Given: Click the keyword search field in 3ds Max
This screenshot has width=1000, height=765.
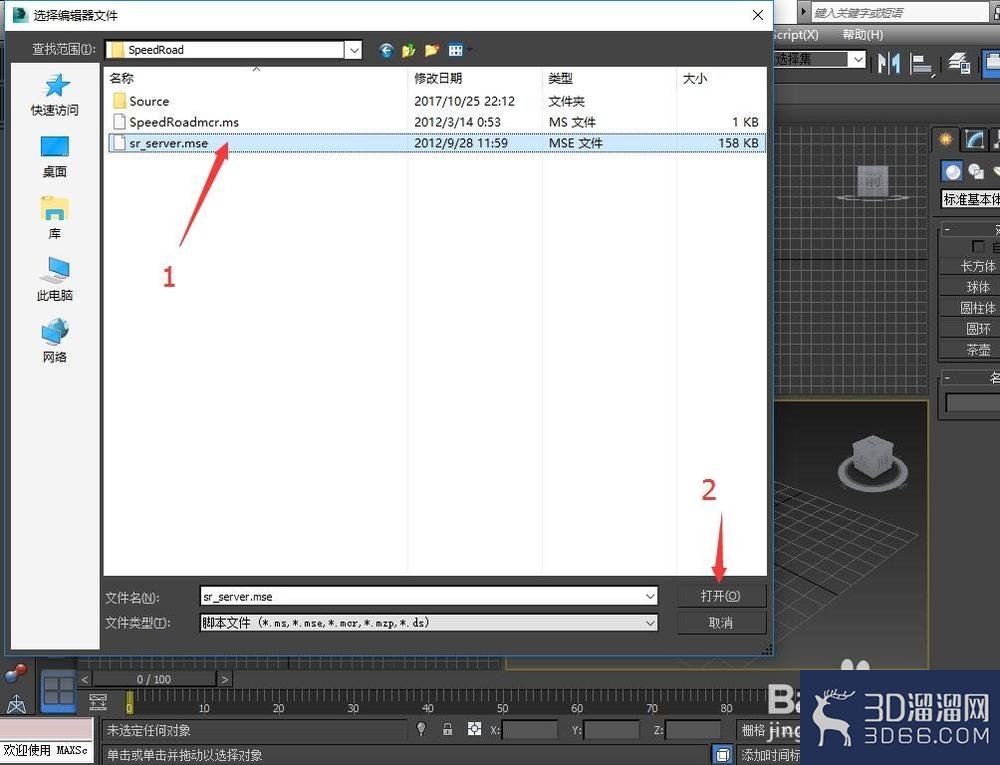Looking at the screenshot, I should (x=901, y=13).
